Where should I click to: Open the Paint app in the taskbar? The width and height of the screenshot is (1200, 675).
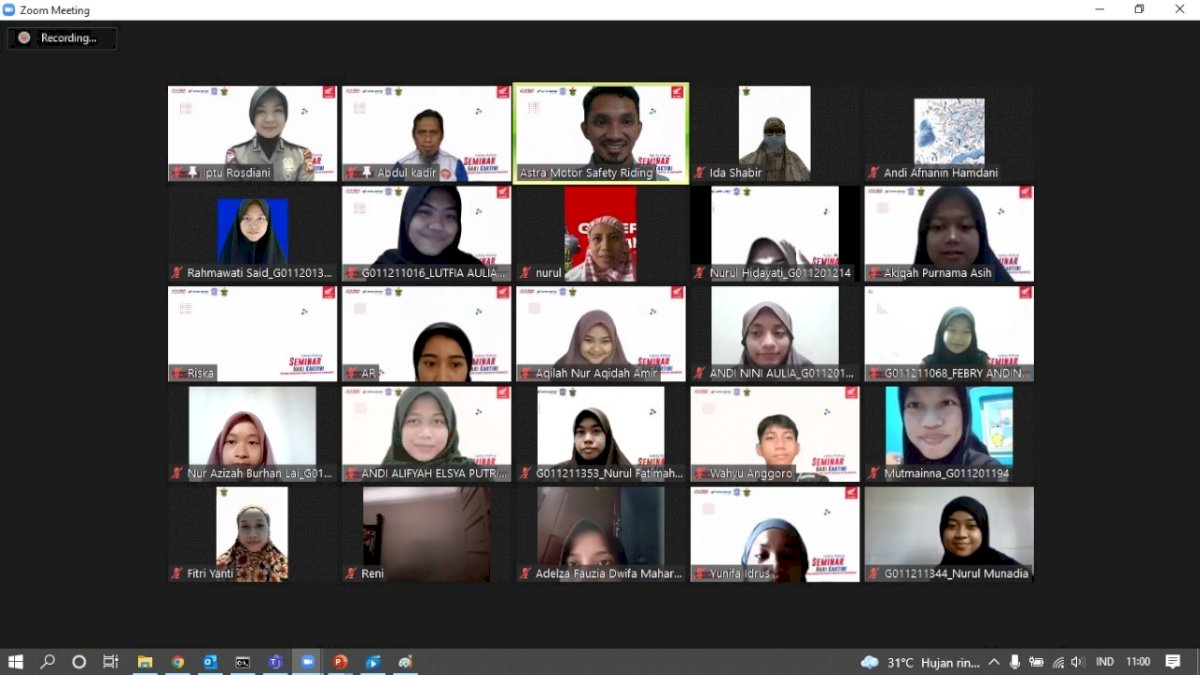coord(405,662)
